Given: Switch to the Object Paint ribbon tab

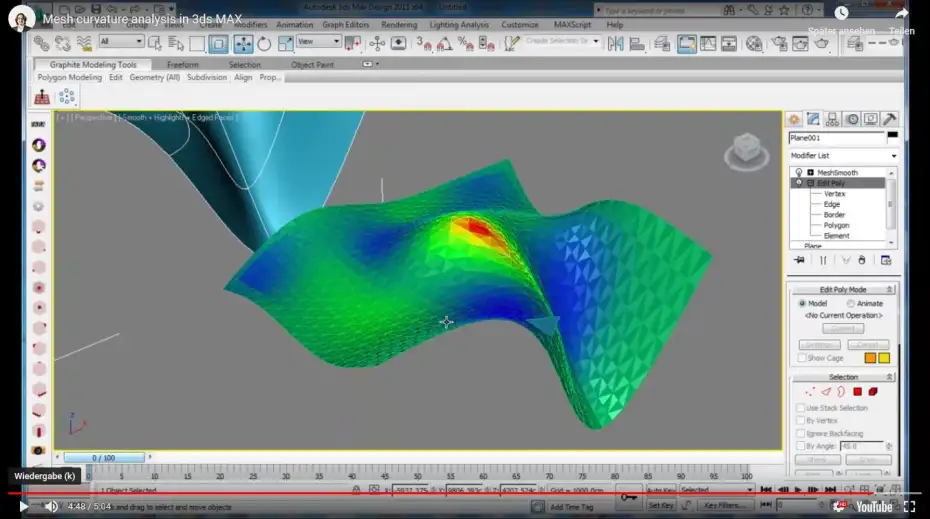Looking at the screenshot, I should (312, 65).
